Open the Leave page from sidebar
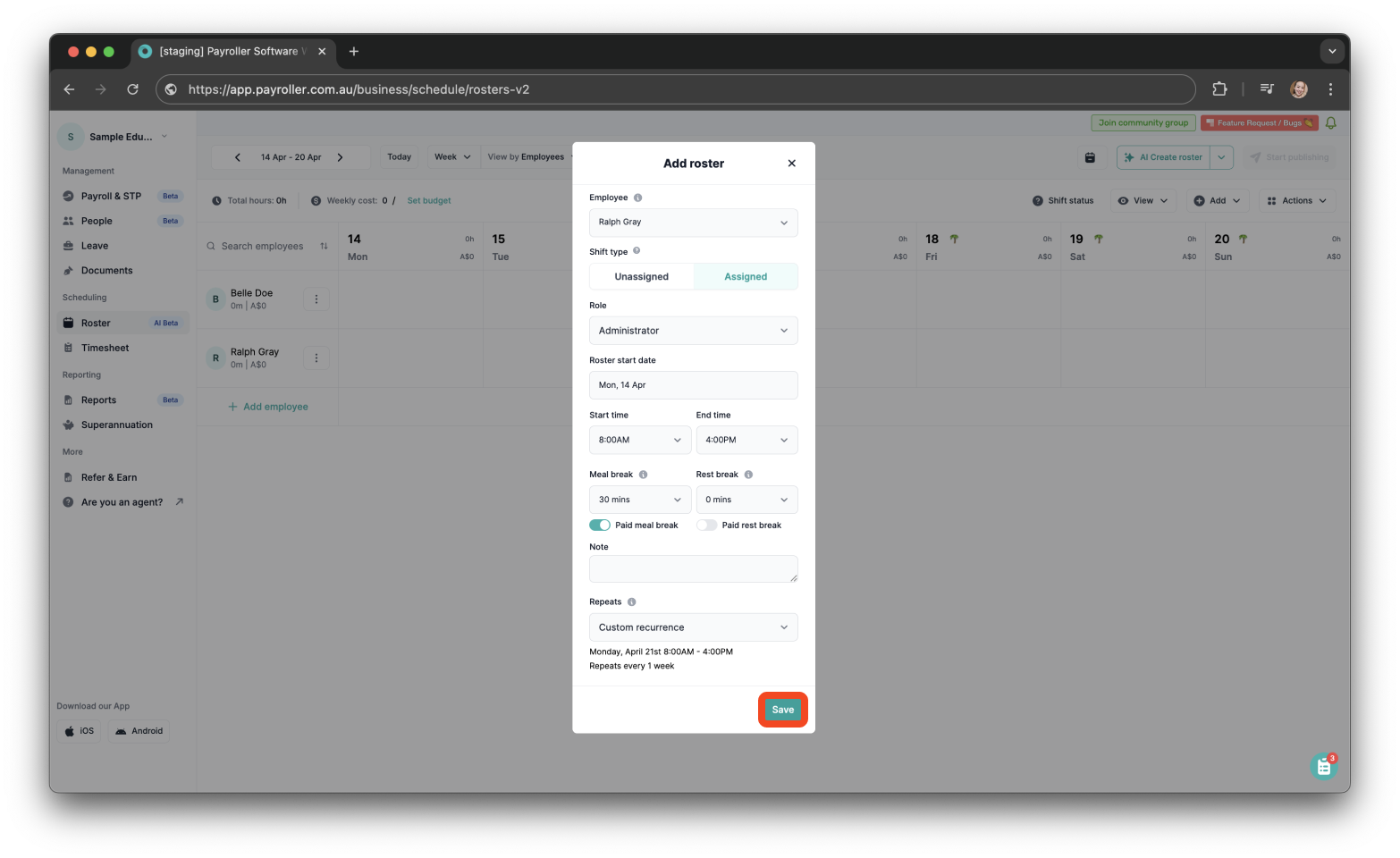 coord(95,245)
